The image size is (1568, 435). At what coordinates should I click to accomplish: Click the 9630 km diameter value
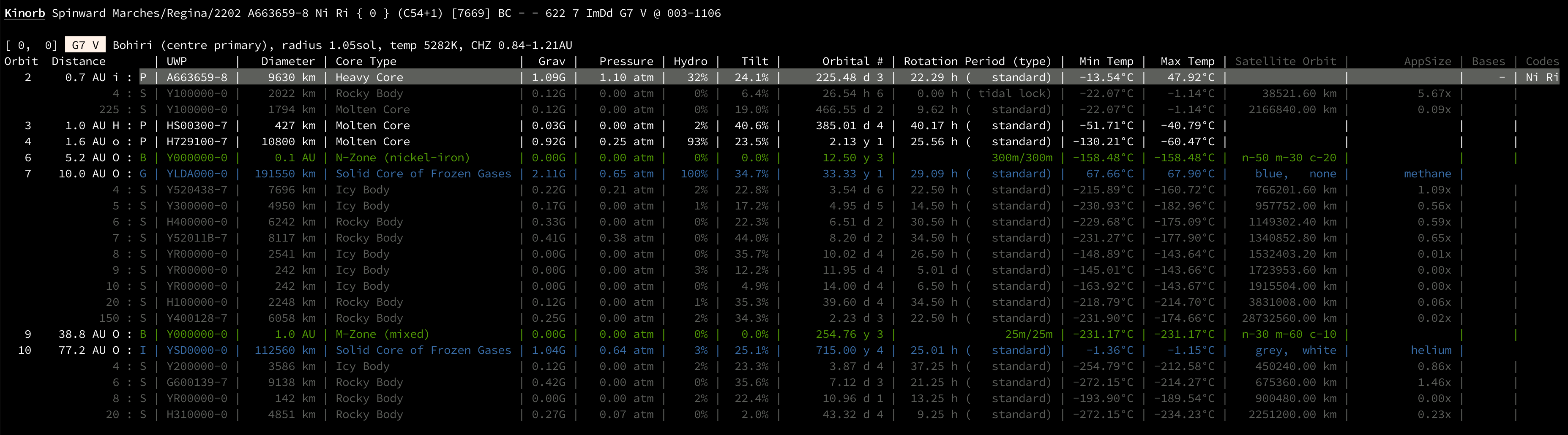(x=292, y=77)
